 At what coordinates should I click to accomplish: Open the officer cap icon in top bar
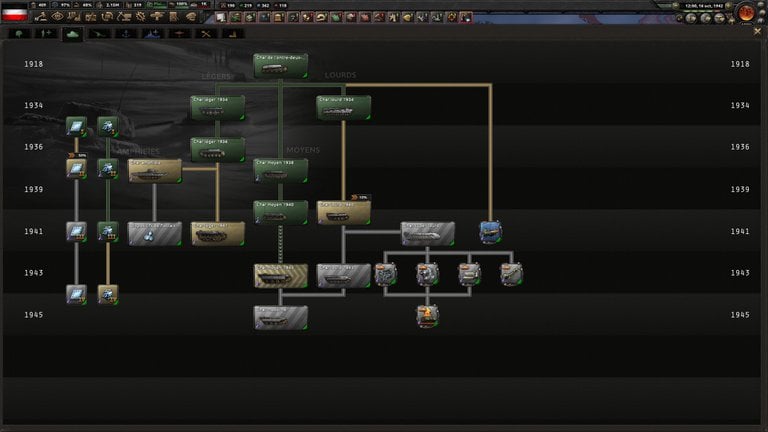(191, 17)
